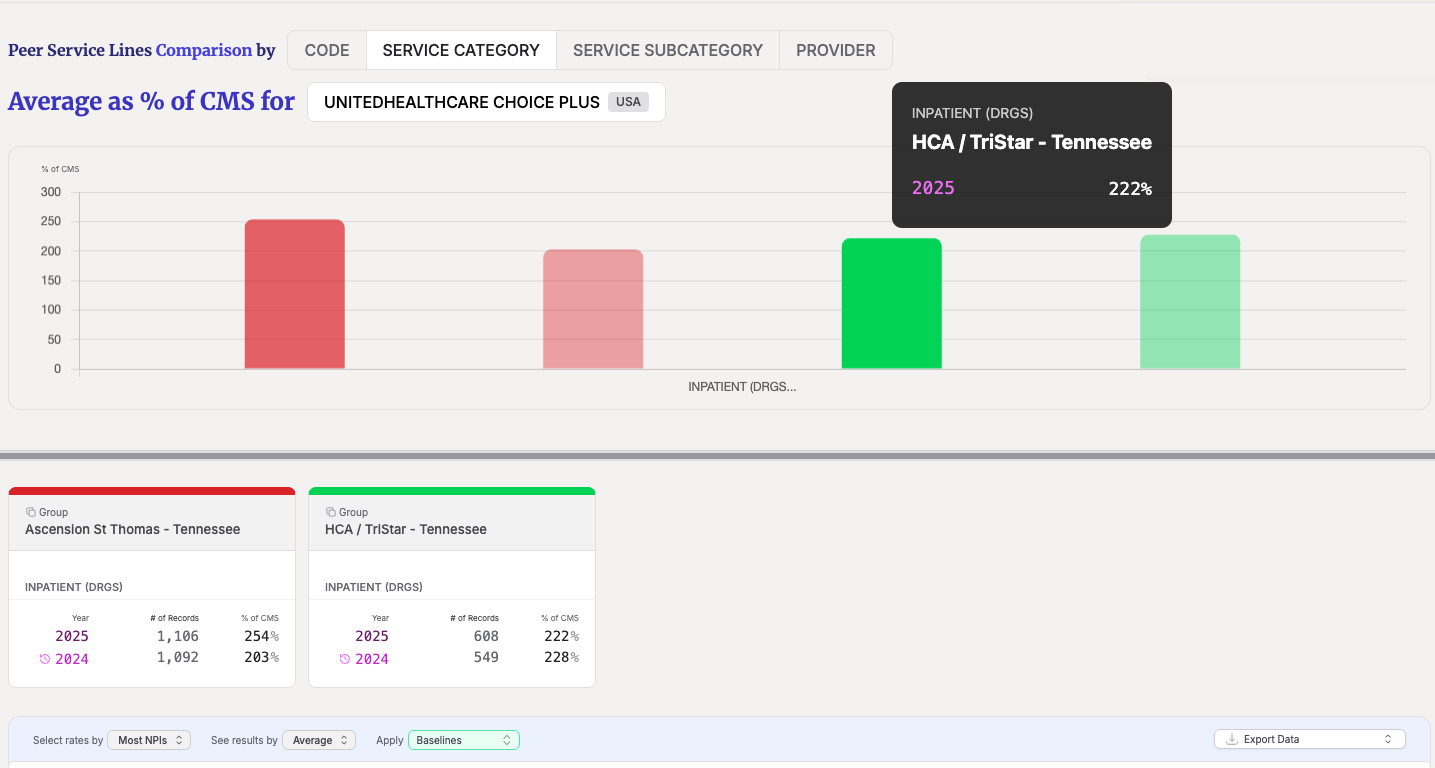Click INPATIENT (DRGS) heading in Ascension card
1435x768 pixels.
click(x=74, y=587)
